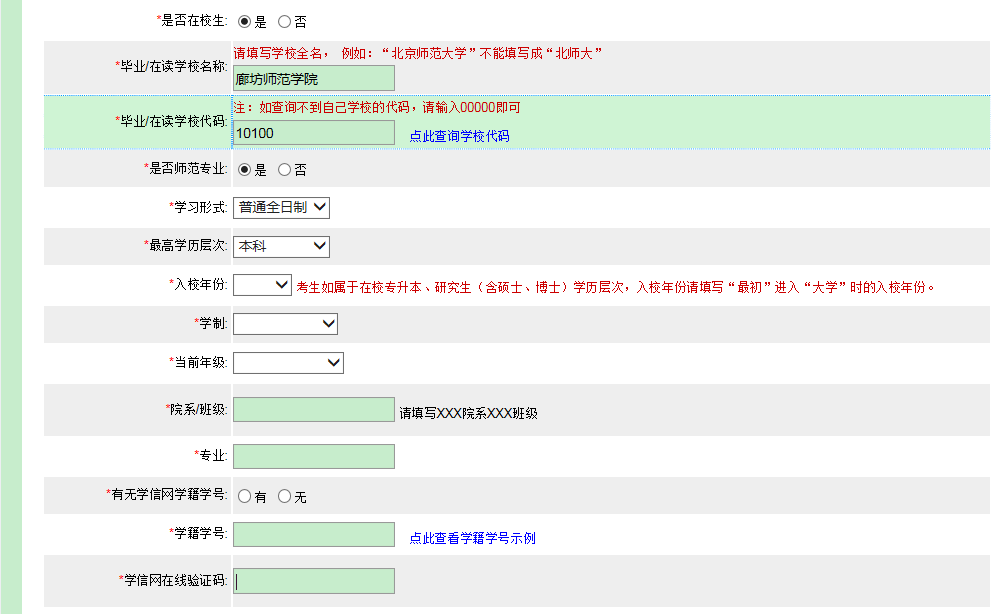Open the 学制 dropdown
This screenshot has height=614, width=1004.
pos(286,323)
